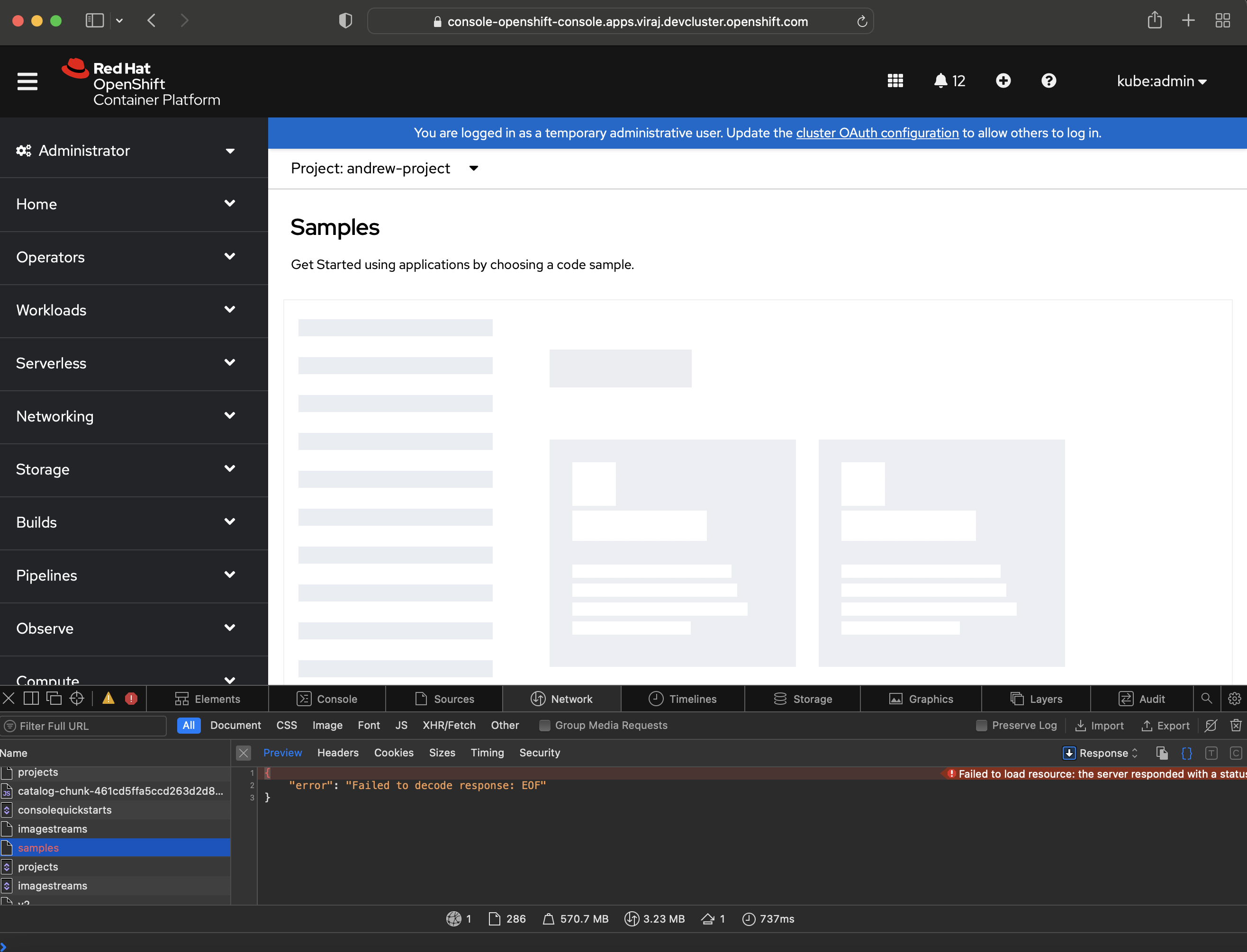Open the application launcher grid icon
This screenshot has width=1247, height=952.
pyautogui.click(x=895, y=81)
